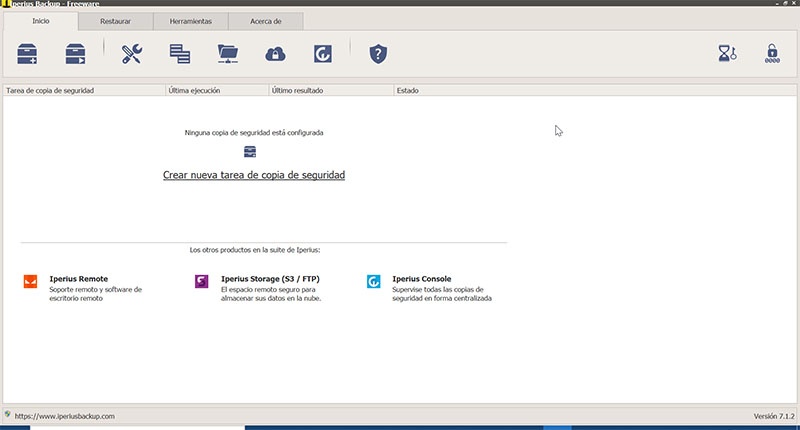Viewport: 800px width, 430px height.
Task: Click Crear nueva tarea de copia de seguridad
Action: pyautogui.click(x=254, y=175)
